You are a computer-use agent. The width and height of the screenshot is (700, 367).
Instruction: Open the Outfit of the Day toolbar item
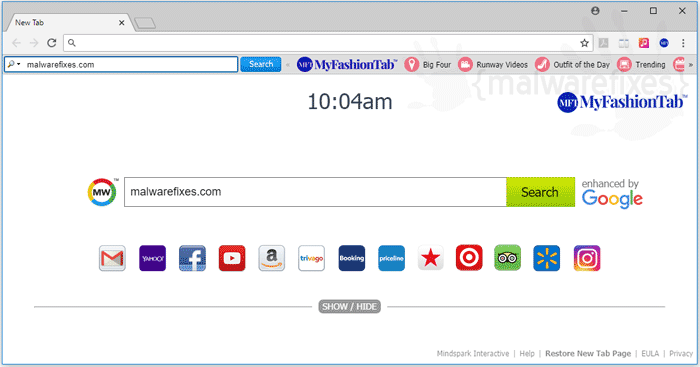point(573,65)
